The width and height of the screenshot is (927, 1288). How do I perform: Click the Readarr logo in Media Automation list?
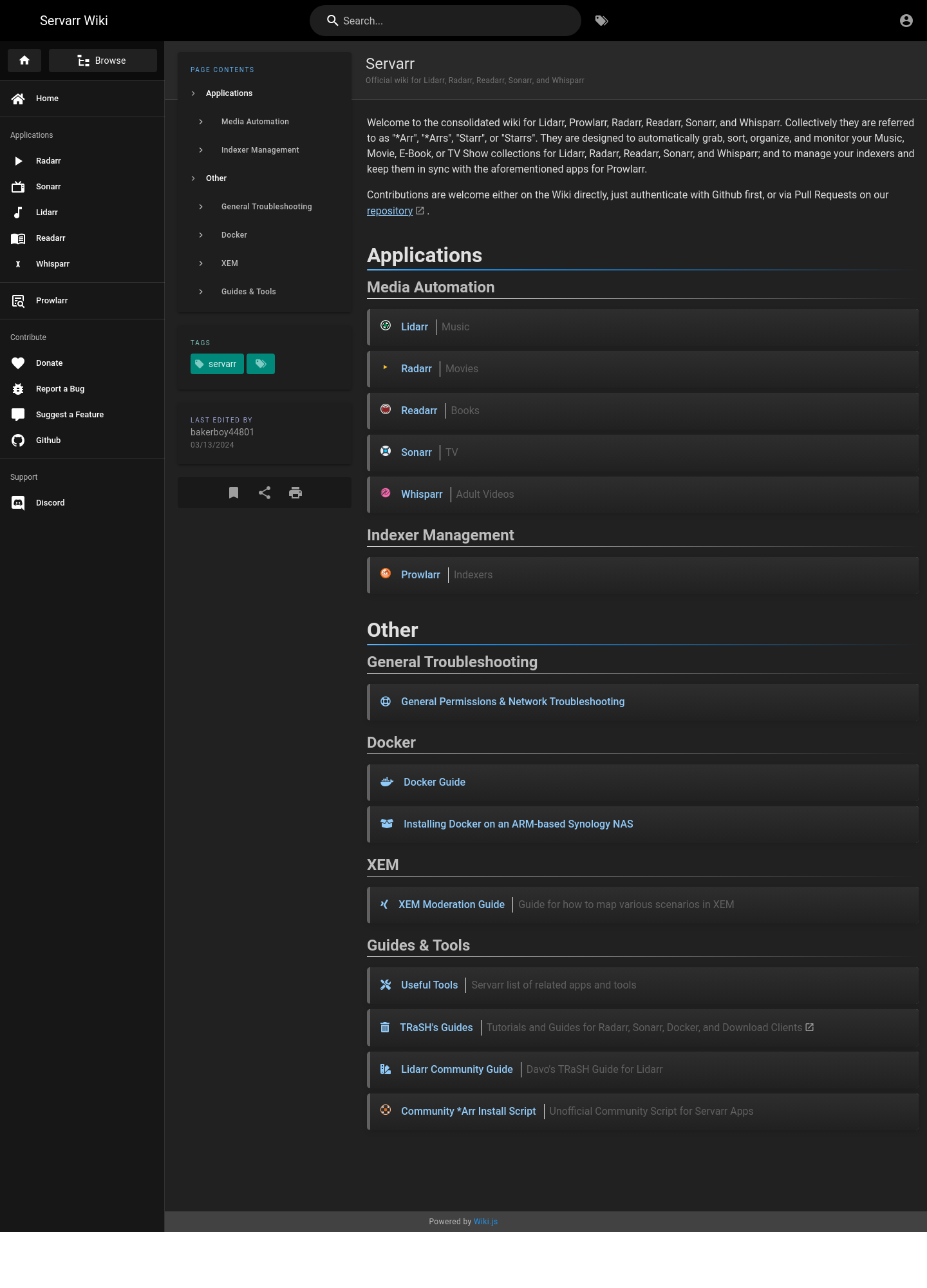click(x=386, y=410)
